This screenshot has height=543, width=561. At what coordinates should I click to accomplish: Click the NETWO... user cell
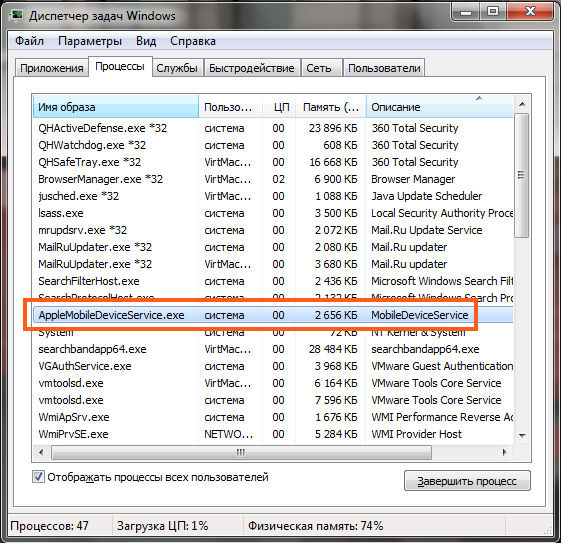coord(229,434)
